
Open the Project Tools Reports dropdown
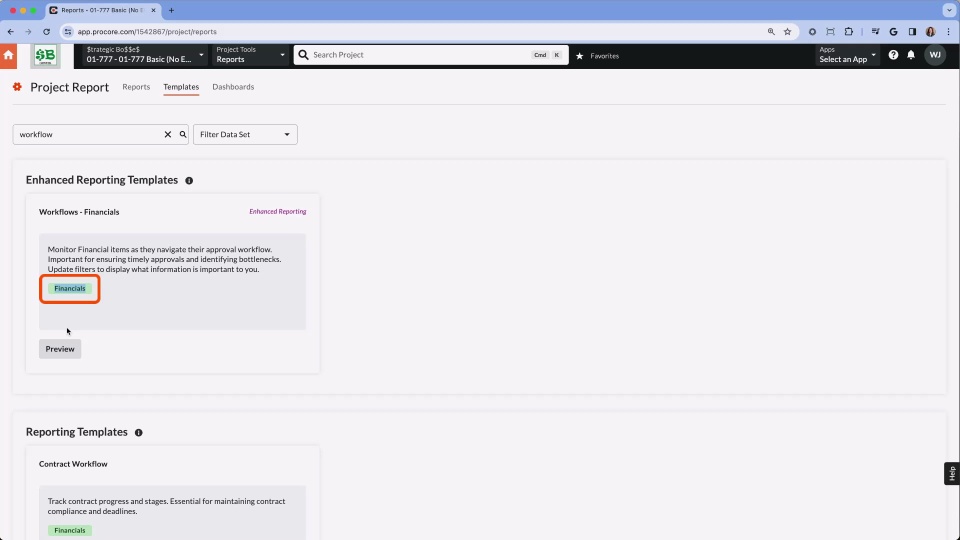point(250,55)
